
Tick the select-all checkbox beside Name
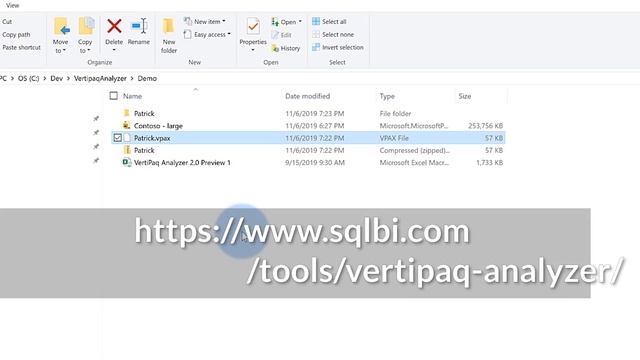(x=113, y=96)
